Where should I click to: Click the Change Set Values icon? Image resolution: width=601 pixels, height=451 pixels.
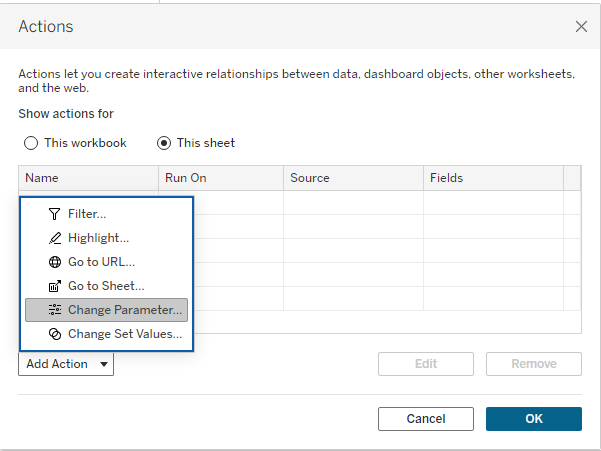tap(55, 334)
